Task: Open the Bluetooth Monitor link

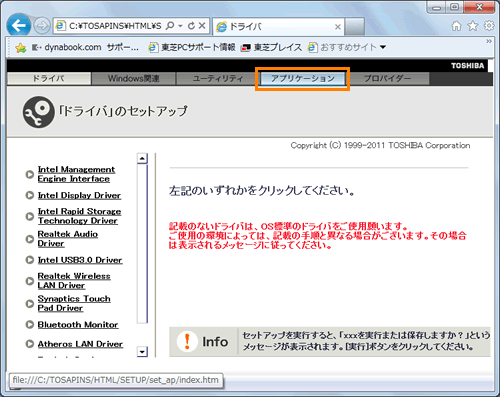Action: (x=78, y=325)
